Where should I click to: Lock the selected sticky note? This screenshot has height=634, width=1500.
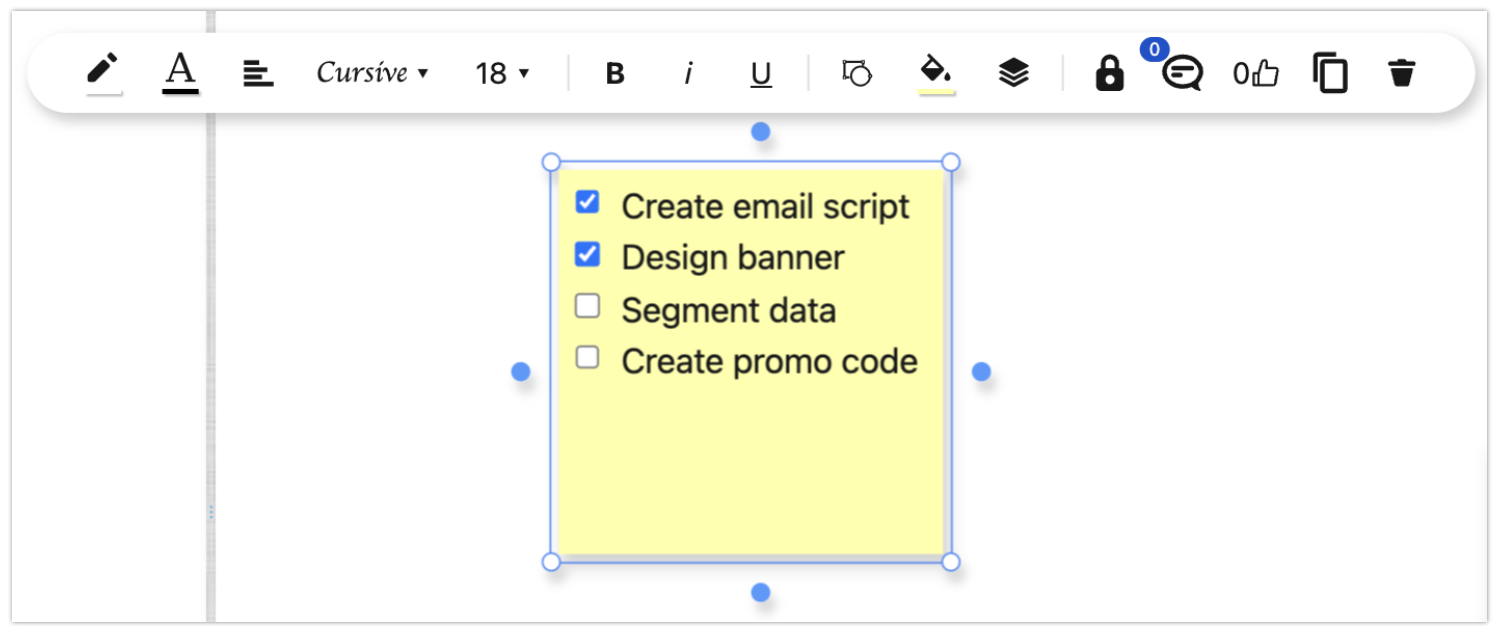[1109, 73]
